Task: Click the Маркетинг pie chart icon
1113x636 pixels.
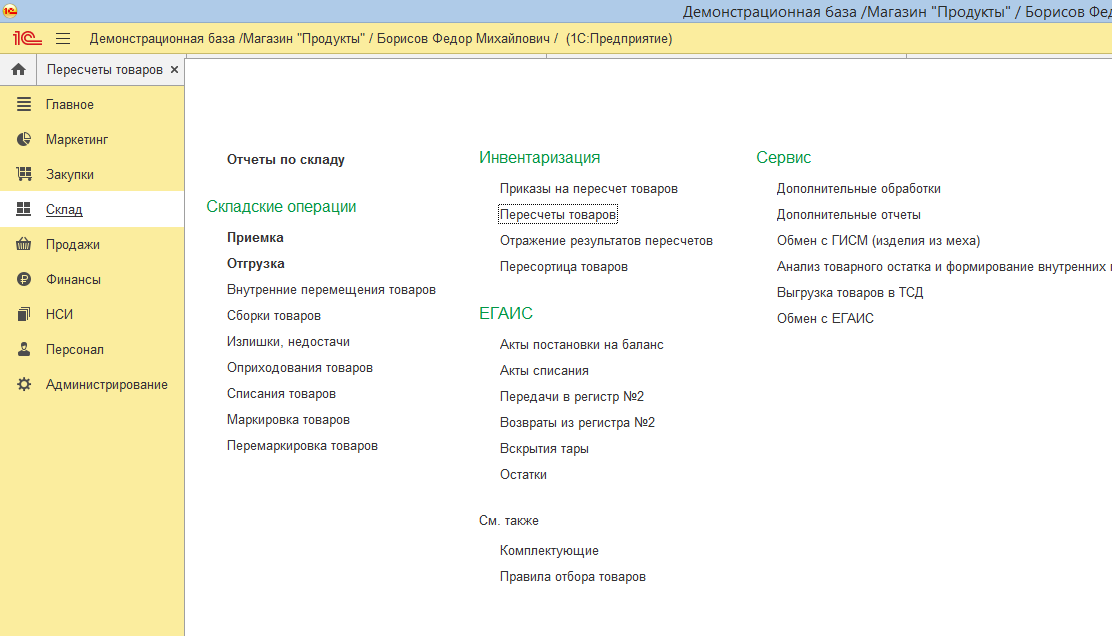Action: pyautogui.click(x=24, y=139)
